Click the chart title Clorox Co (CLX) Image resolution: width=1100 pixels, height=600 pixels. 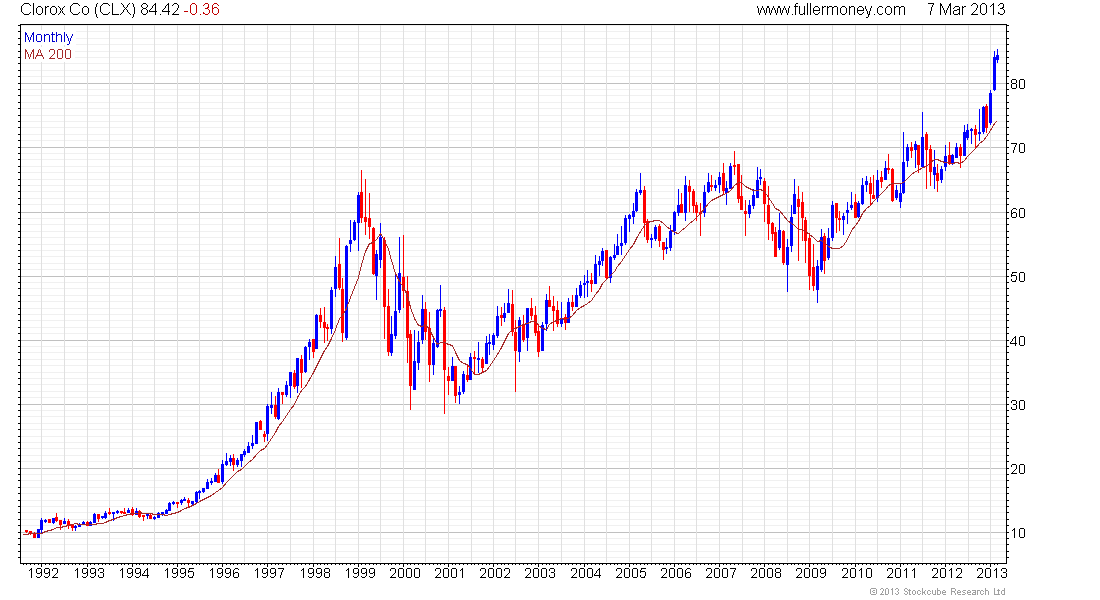(78, 10)
